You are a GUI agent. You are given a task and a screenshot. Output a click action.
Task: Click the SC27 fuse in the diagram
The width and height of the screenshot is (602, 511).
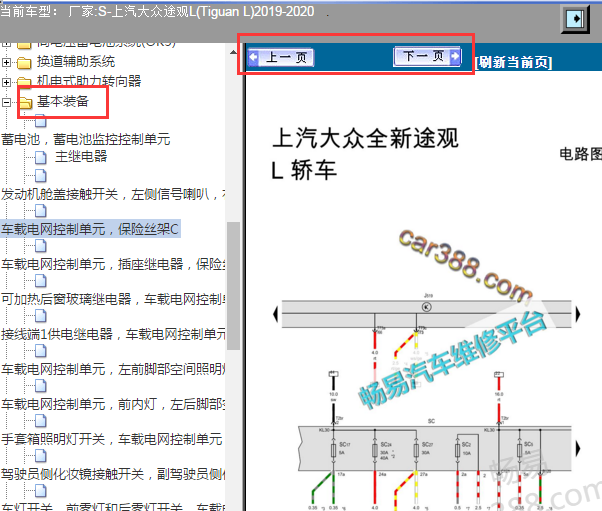pyautogui.click(x=416, y=450)
